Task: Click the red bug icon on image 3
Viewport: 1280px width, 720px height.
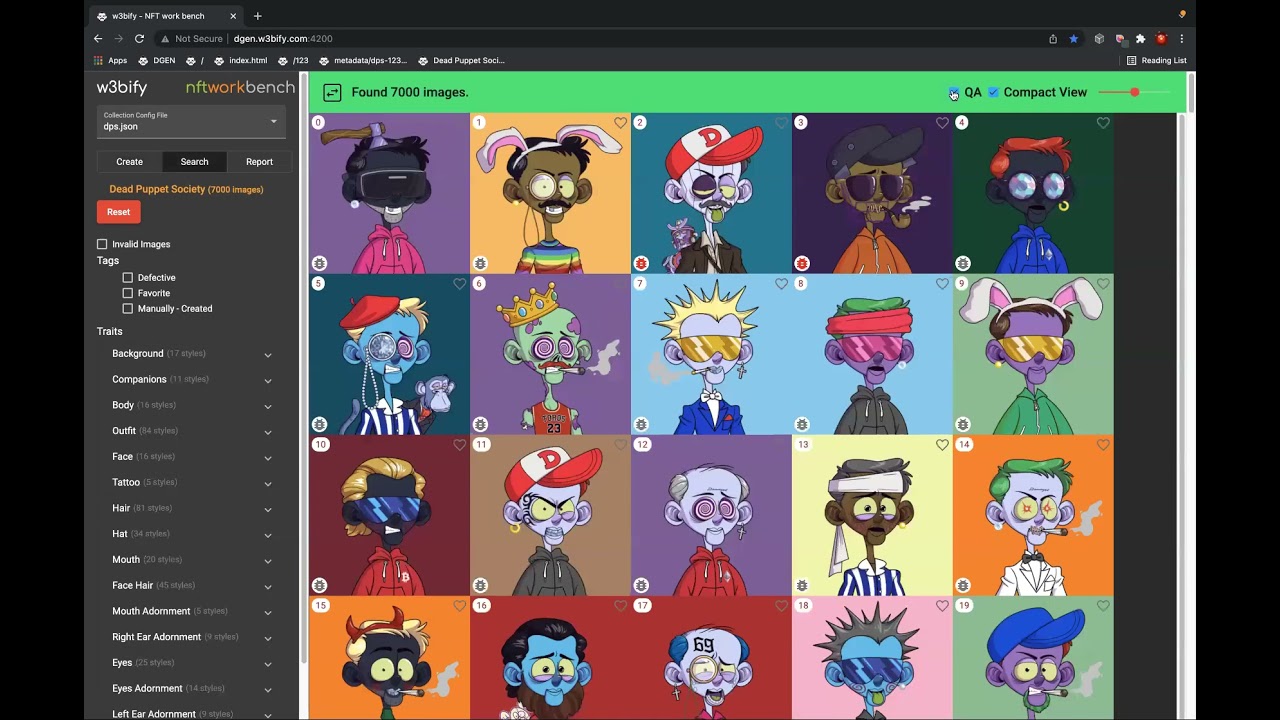Action: 802,264
